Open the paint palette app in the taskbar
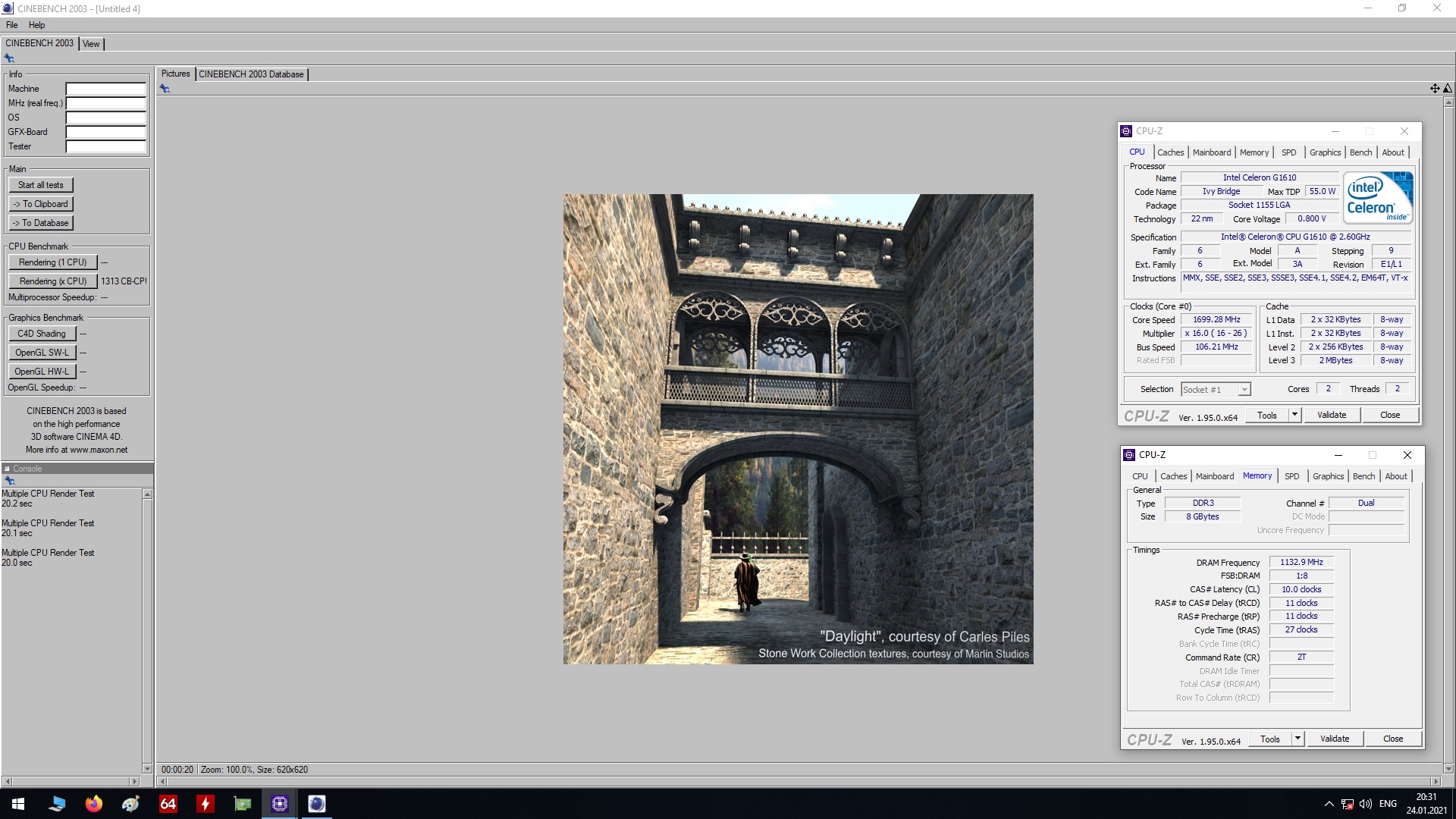 click(x=130, y=804)
